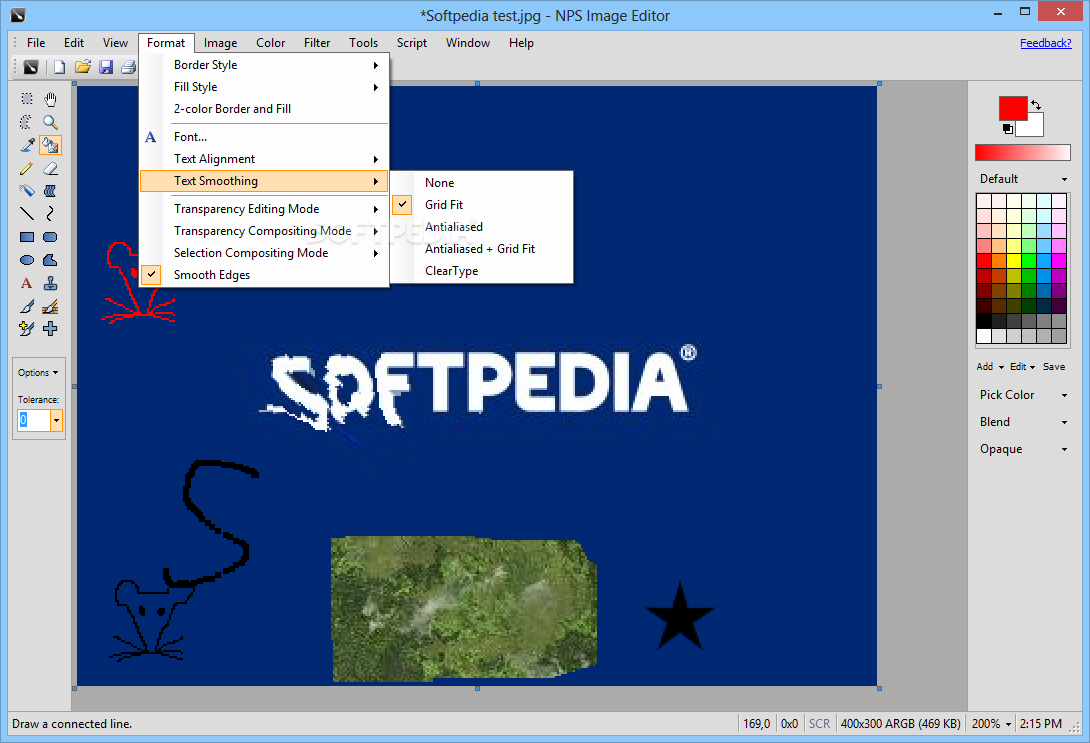Expand the Fill Style submenu

click(x=264, y=87)
